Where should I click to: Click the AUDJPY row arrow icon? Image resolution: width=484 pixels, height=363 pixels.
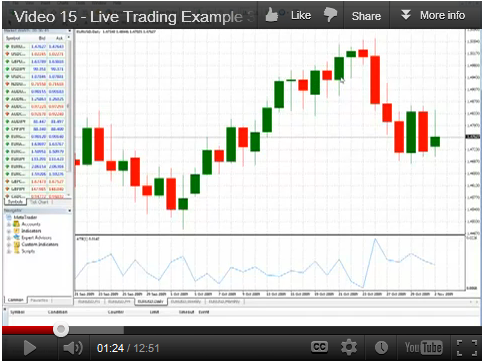[x=7, y=122]
